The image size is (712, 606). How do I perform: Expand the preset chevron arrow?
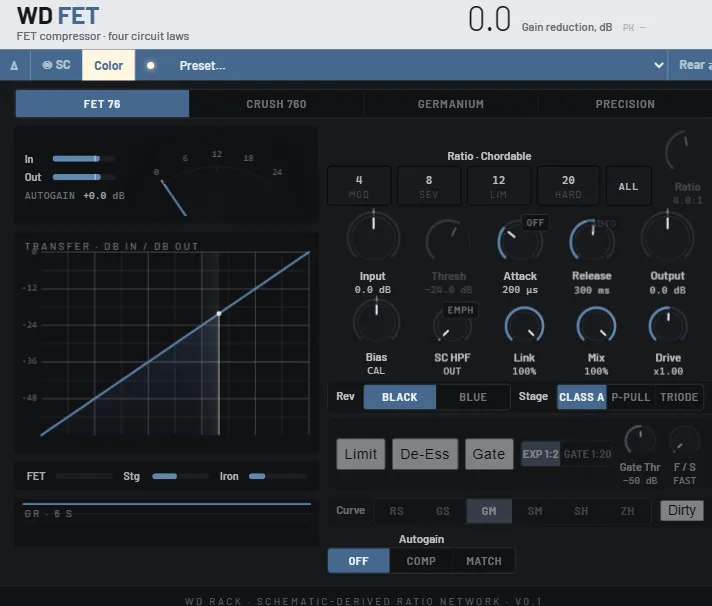point(658,65)
